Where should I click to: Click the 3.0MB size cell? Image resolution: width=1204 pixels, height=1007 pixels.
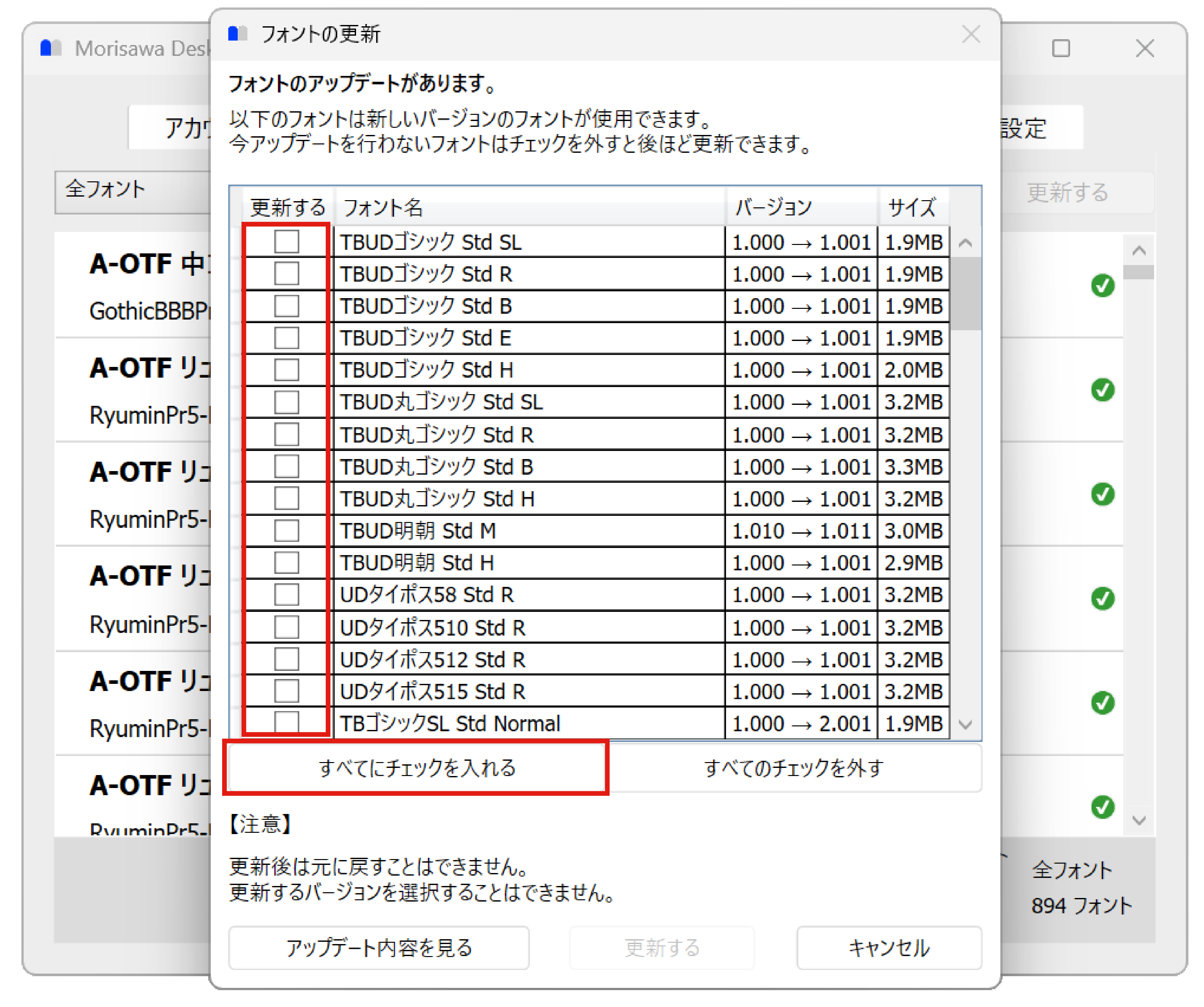point(914,532)
